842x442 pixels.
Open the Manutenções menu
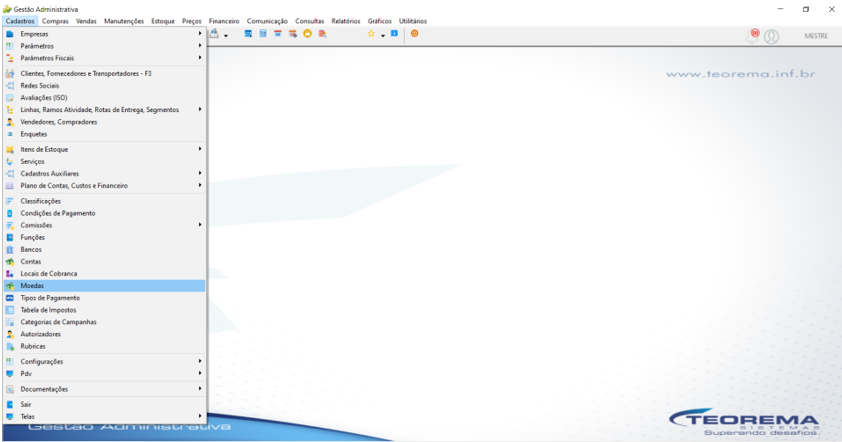(124, 21)
